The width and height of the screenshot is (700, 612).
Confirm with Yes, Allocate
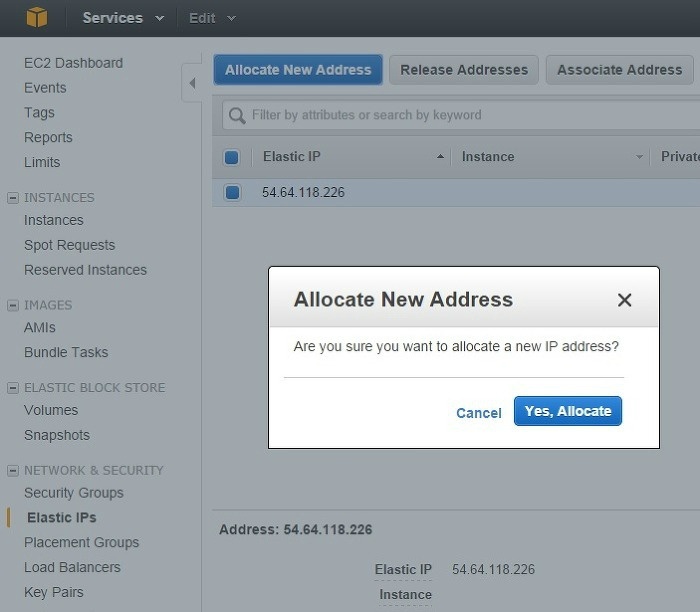[568, 411]
